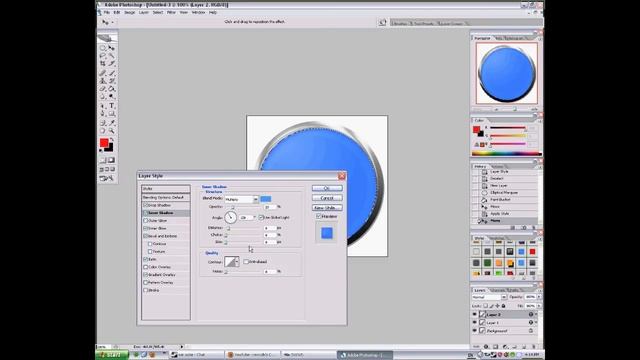Open Layers panel blending mode dropdown
This screenshot has width=640, height=360.
point(489,297)
